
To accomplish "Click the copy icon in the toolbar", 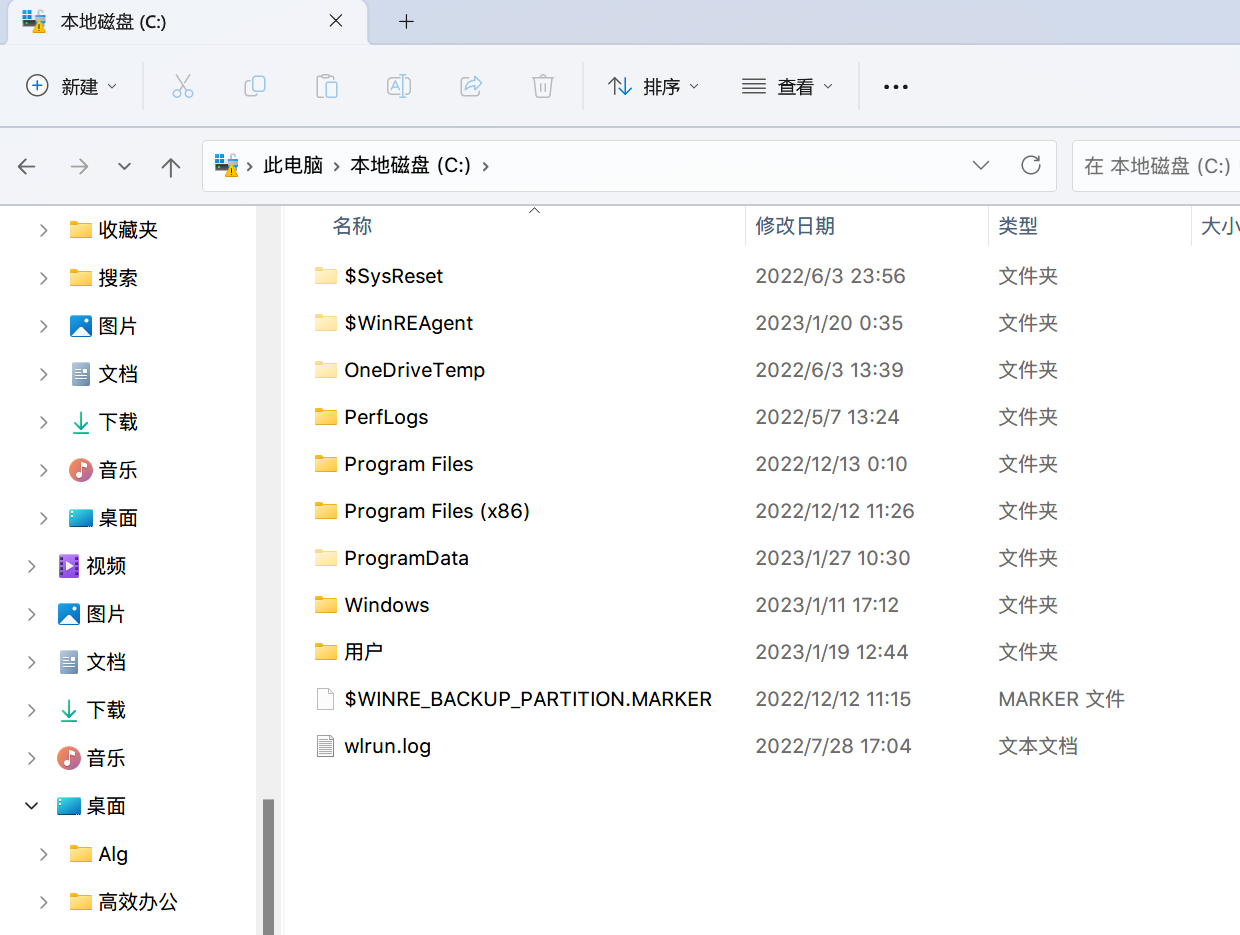I will (x=255, y=86).
